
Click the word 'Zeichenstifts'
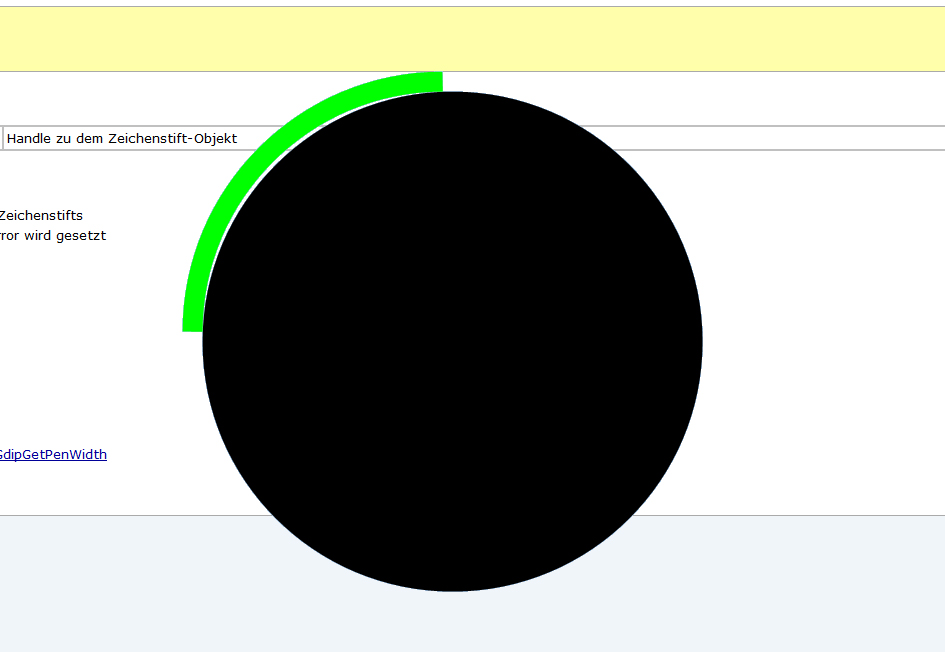[41, 215]
